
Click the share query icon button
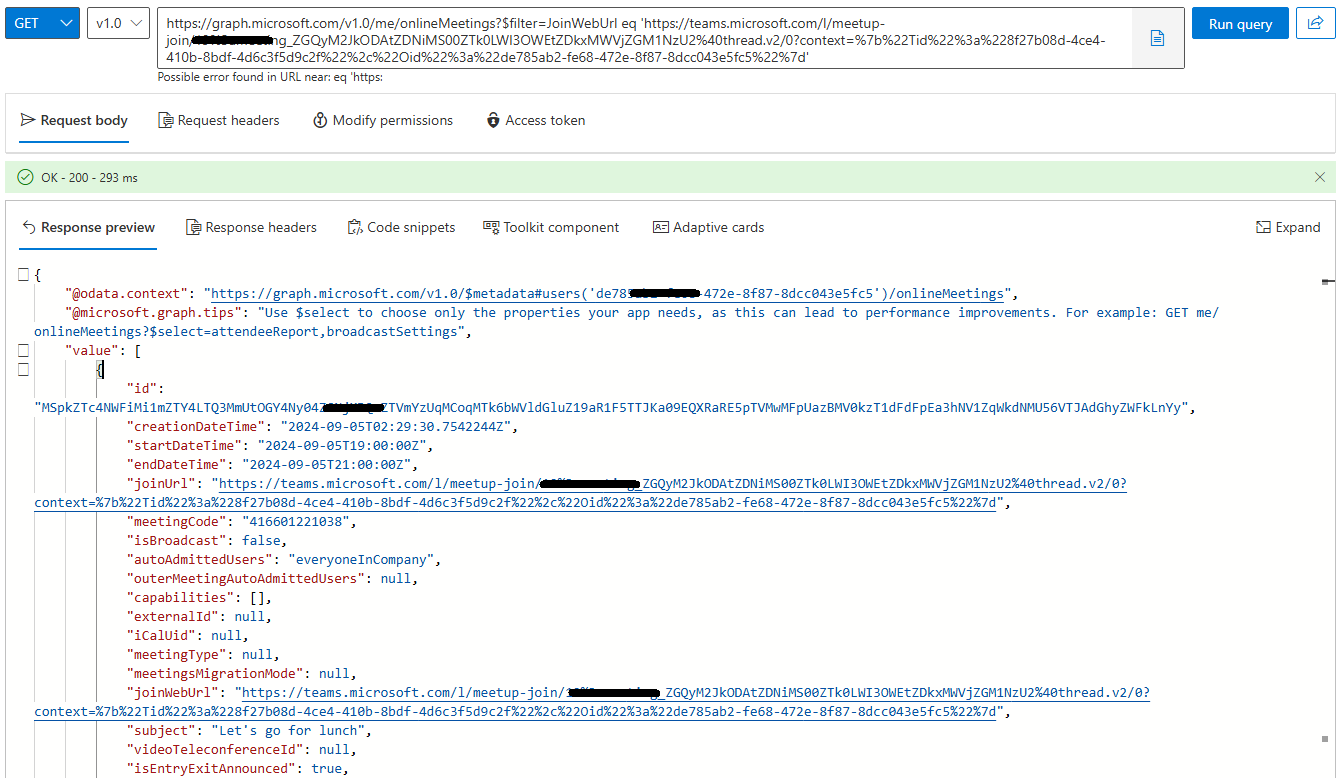(1315, 23)
